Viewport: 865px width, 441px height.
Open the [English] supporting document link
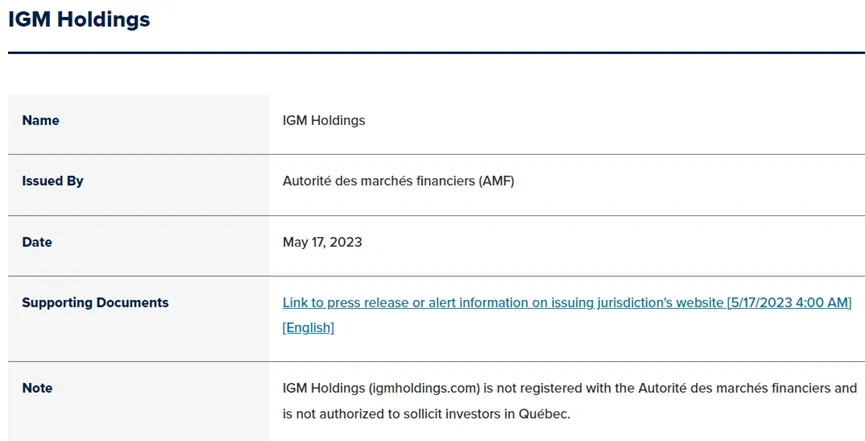click(x=308, y=328)
